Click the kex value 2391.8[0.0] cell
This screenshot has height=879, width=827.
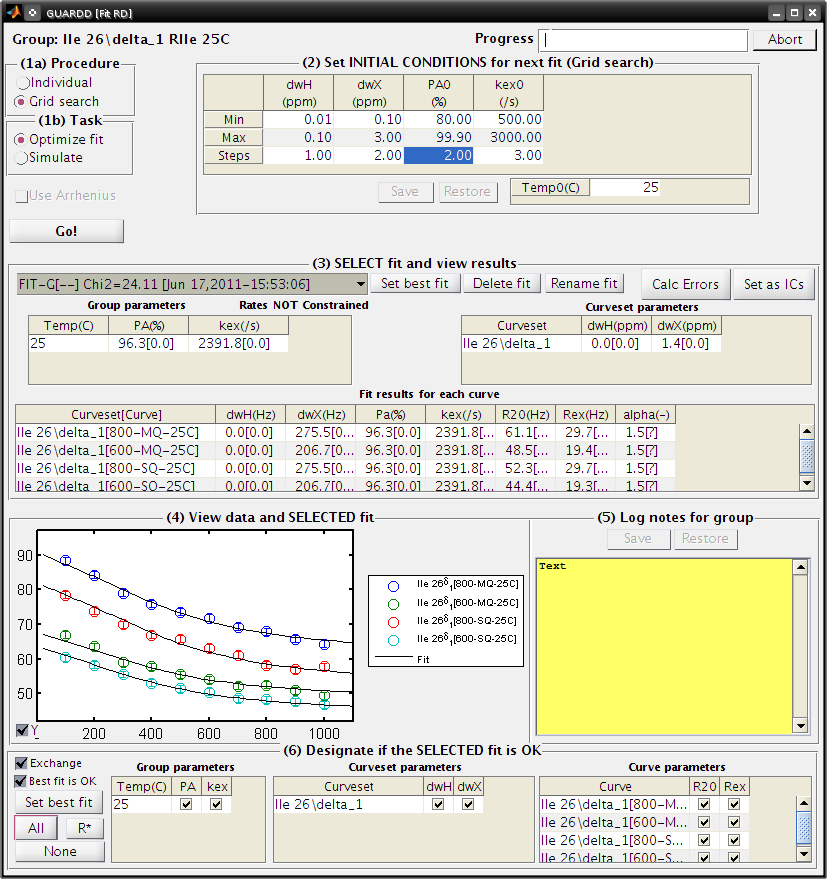(x=238, y=344)
